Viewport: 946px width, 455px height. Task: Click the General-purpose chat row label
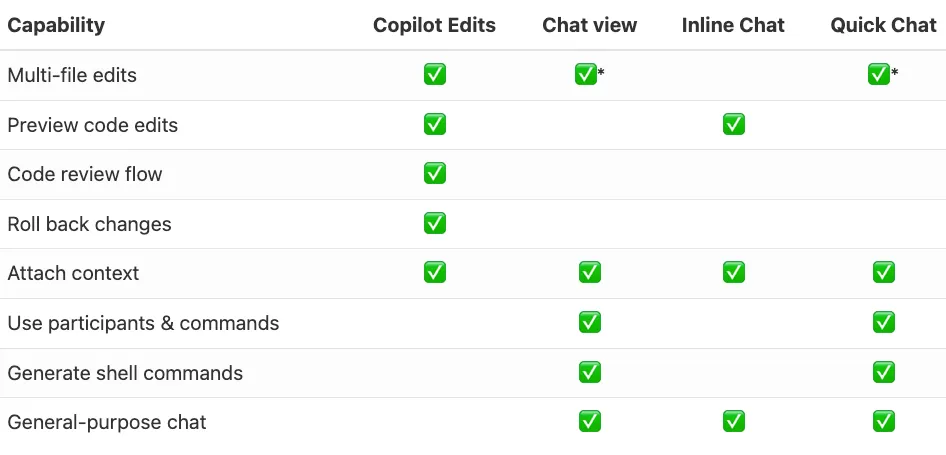tap(107, 422)
